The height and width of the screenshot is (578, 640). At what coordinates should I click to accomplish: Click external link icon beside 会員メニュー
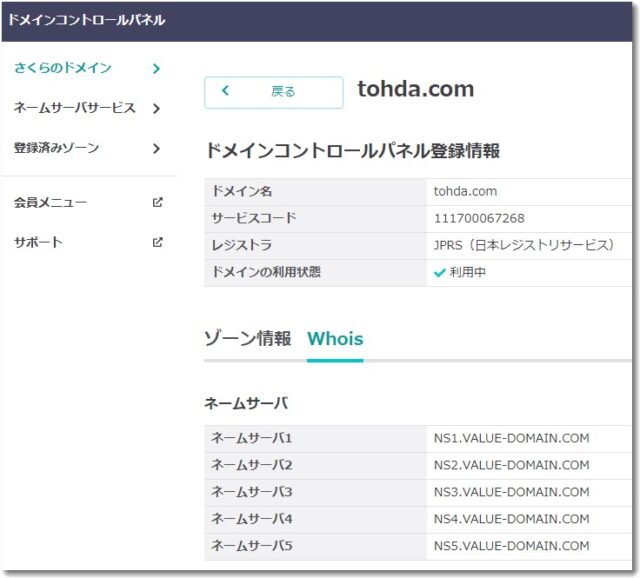[158, 202]
